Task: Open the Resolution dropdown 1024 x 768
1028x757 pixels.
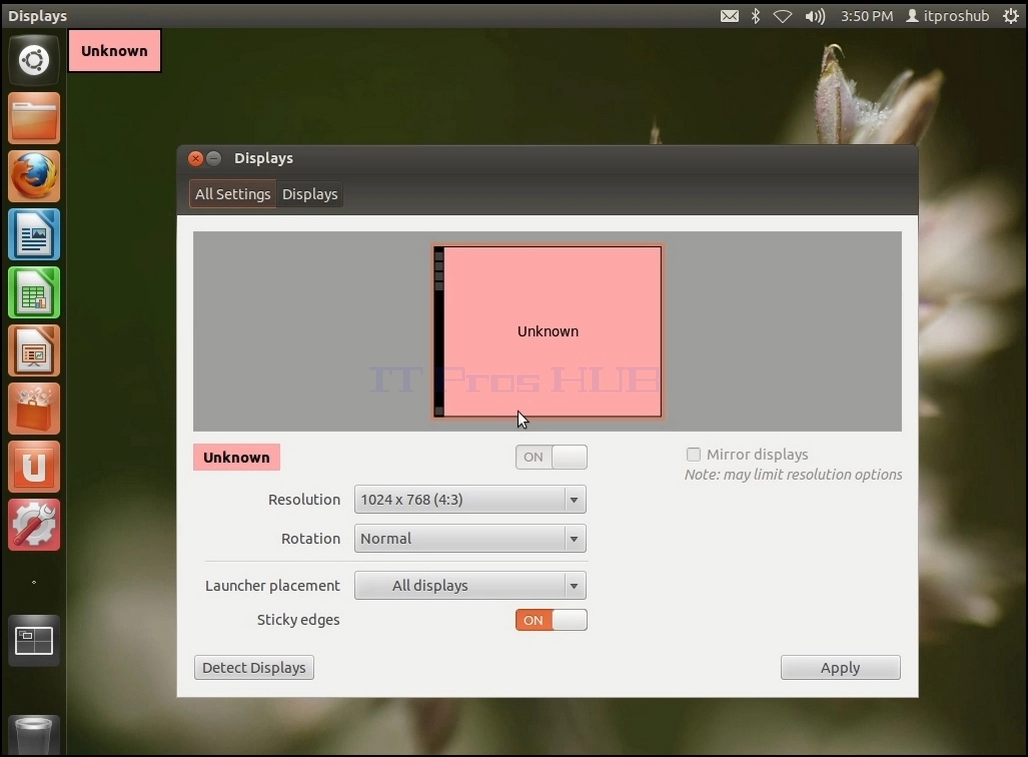Action: [x=470, y=499]
